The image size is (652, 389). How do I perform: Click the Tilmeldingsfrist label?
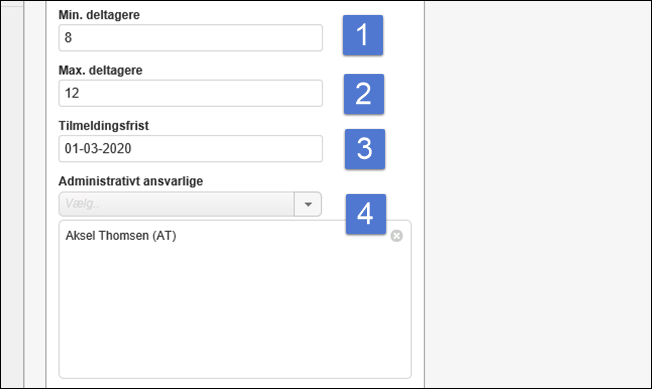tap(104, 126)
